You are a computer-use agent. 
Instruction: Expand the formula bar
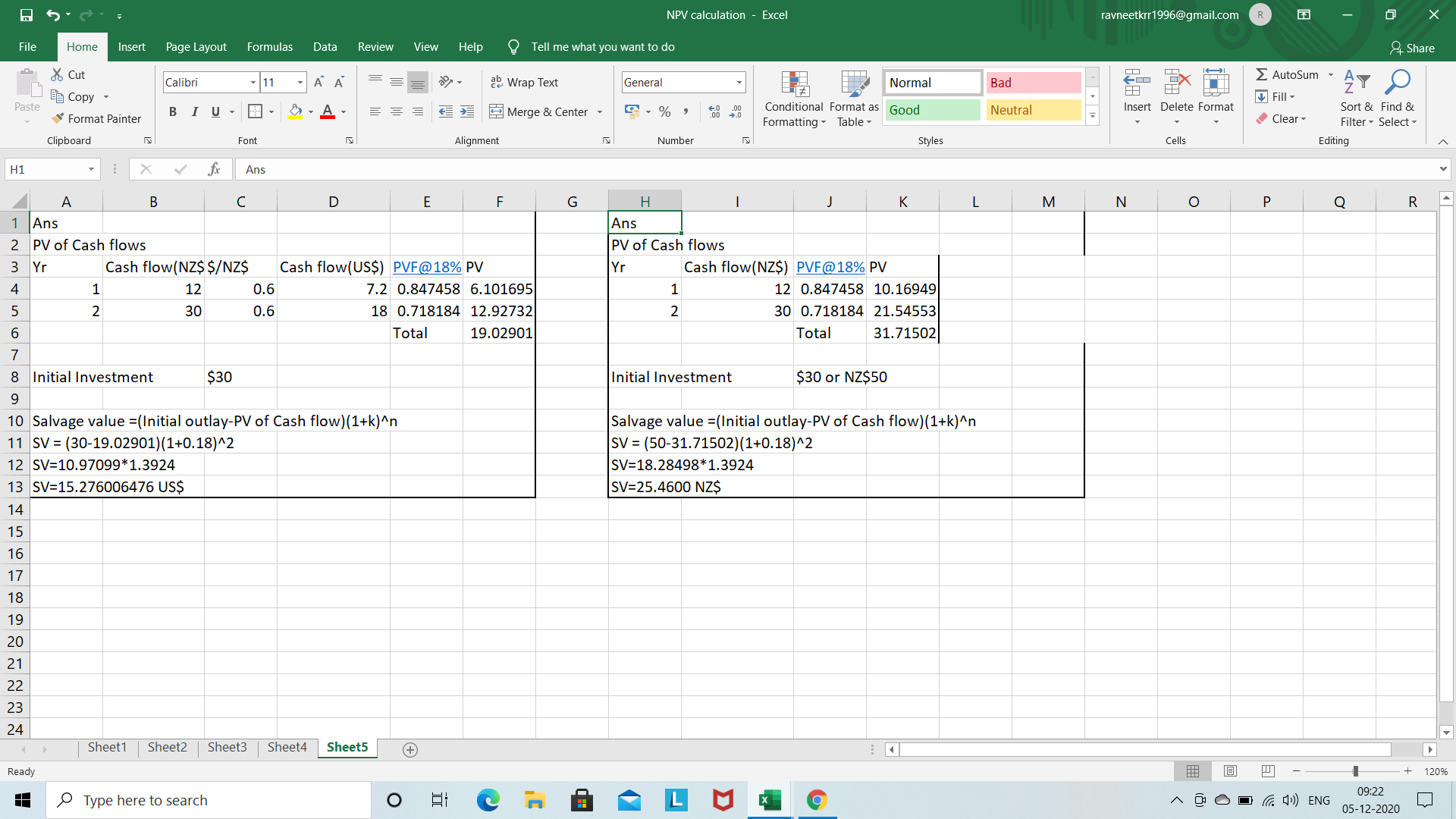tap(1443, 169)
